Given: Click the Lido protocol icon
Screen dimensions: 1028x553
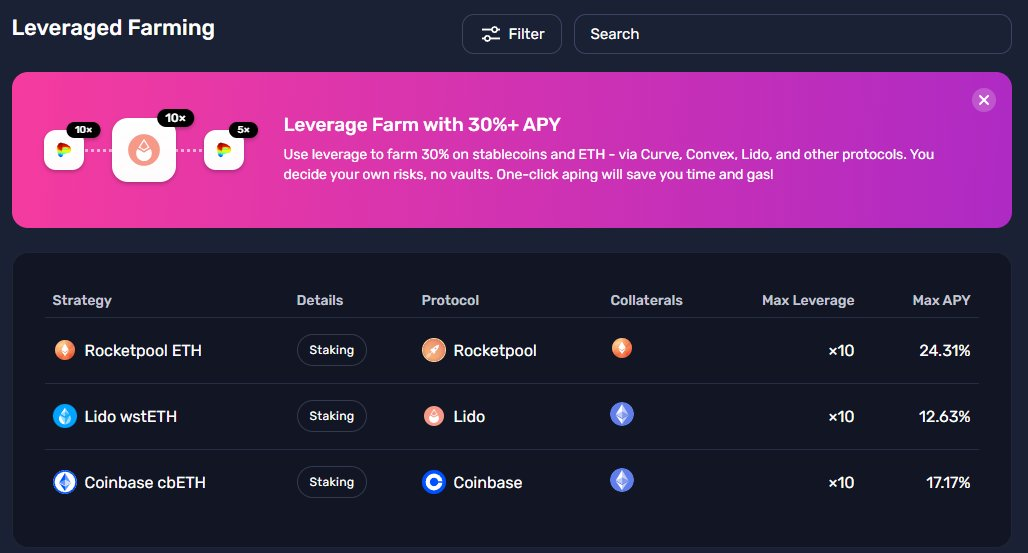Looking at the screenshot, I should pyautogui.click(x=434, y=416).
